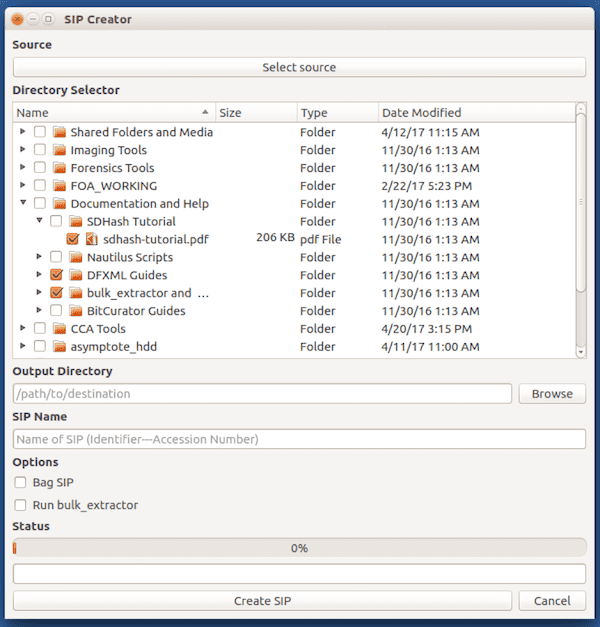Click the CCA Tools folder icon

[60, 329]
